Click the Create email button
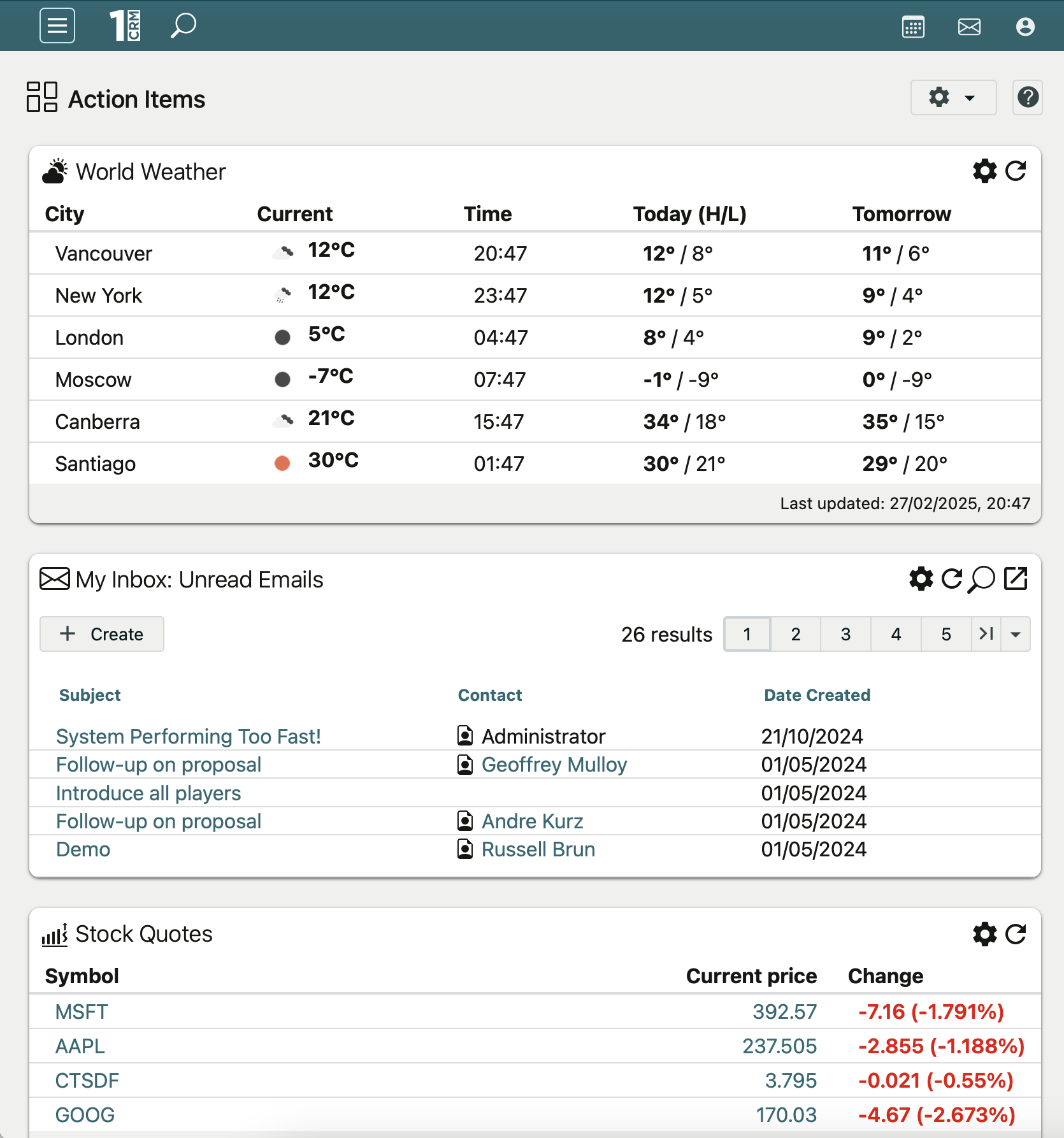Image resolution: width=1064 pixels, height=1138 pixels. pyautogui.click(x=102, y=634)
